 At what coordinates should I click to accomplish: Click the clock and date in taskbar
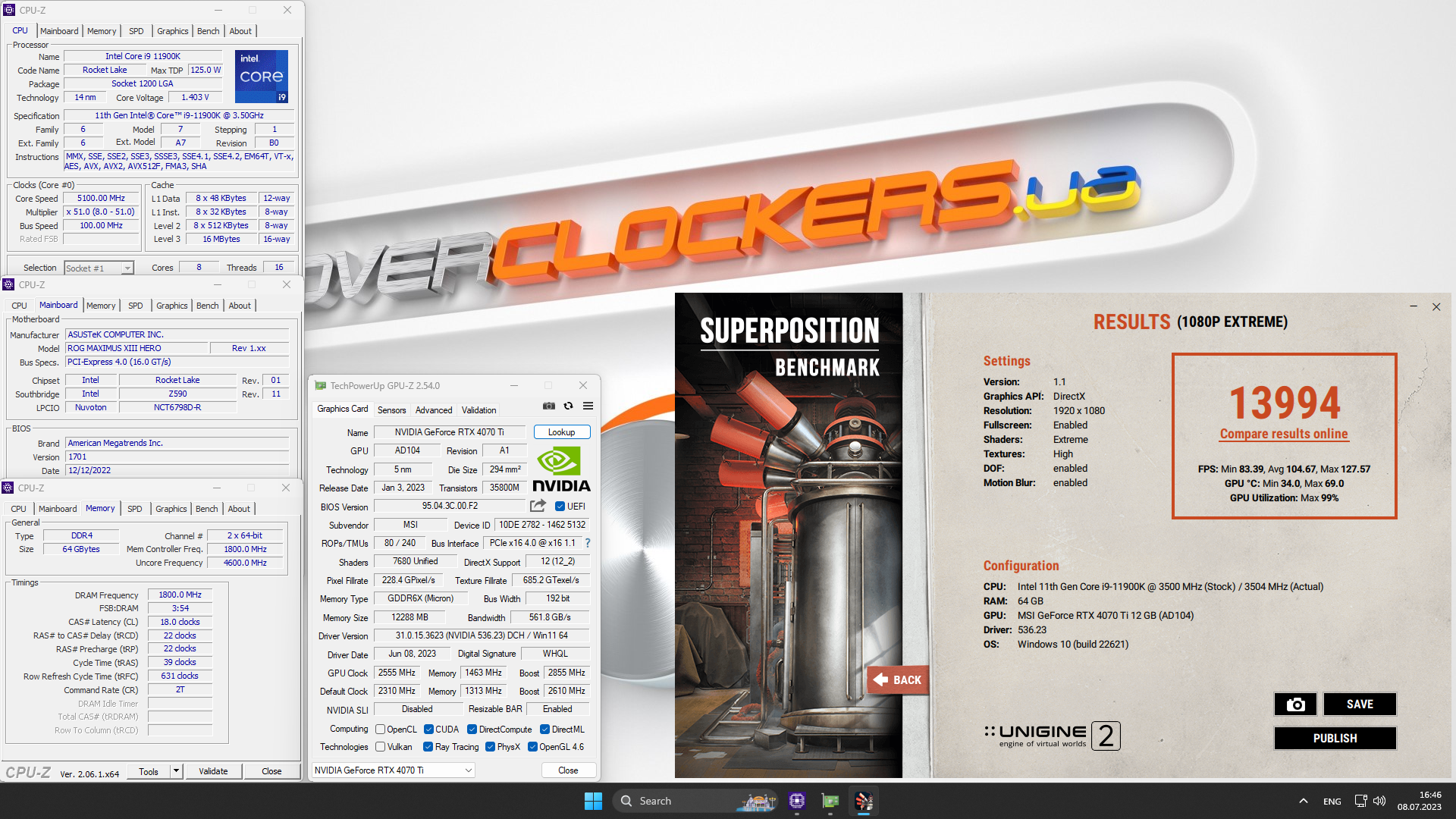(x=1420, y=801)
